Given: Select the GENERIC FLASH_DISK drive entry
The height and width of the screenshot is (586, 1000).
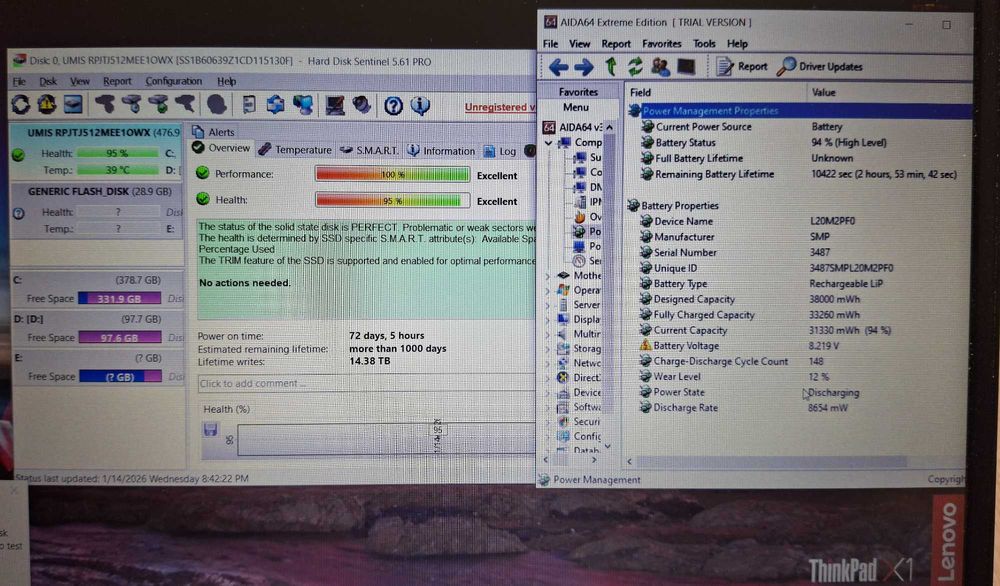Looking at the screenshot, I should point(97,211).
